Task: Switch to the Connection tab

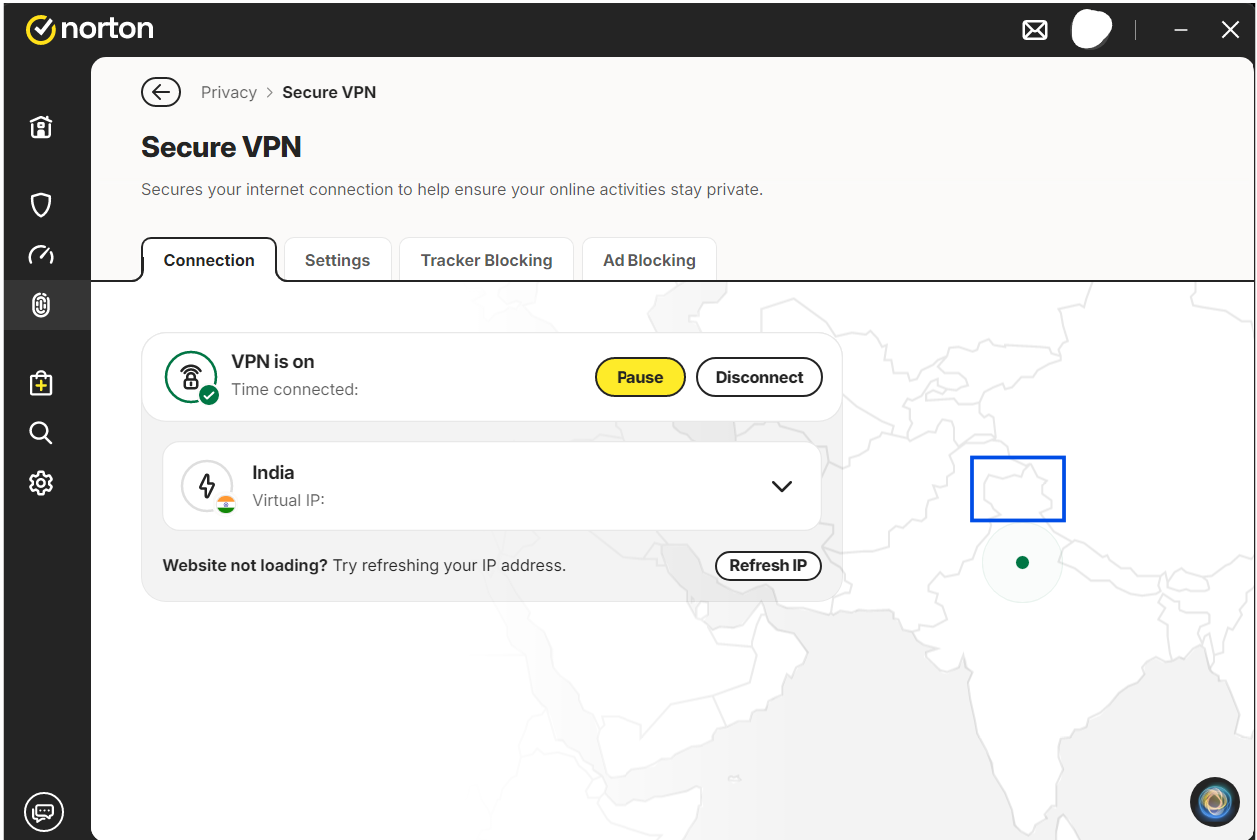Action: click(x=209, y=260)
